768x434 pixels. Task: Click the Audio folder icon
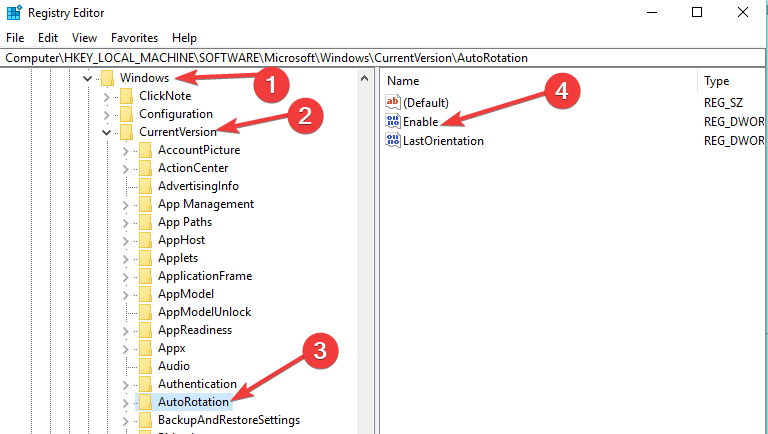point(145,366)
